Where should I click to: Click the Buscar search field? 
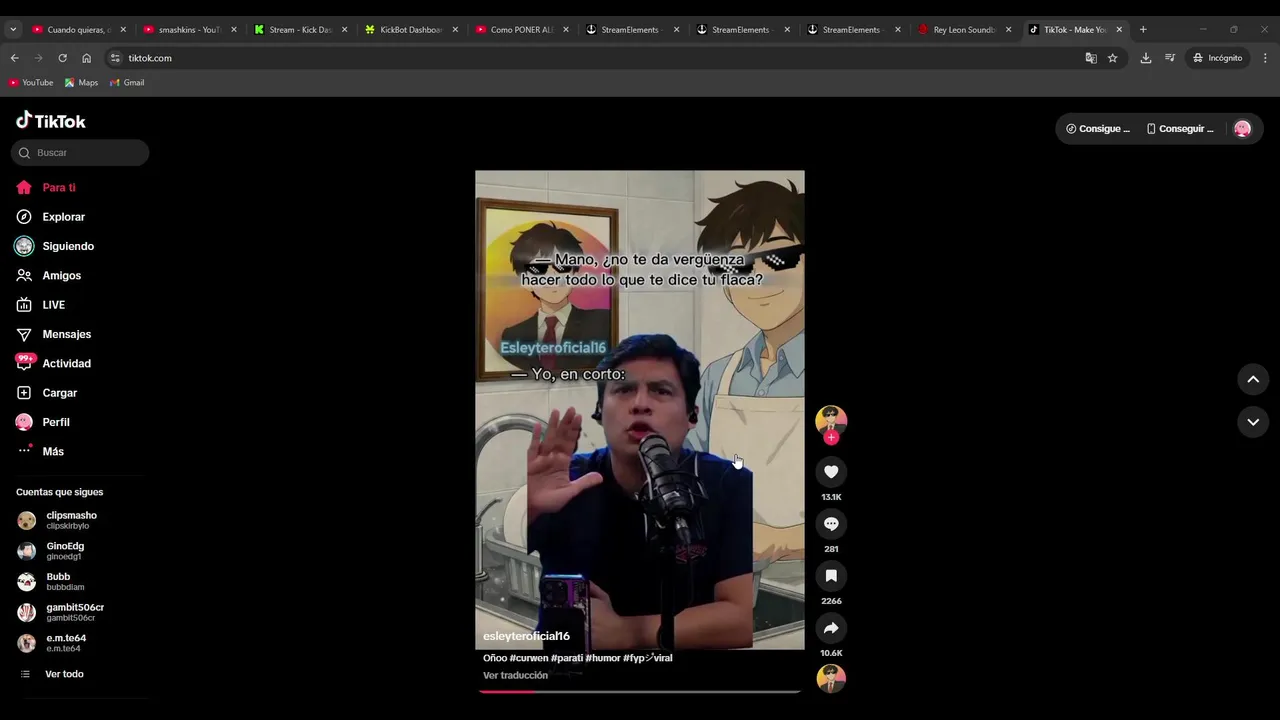pos(80,153)
